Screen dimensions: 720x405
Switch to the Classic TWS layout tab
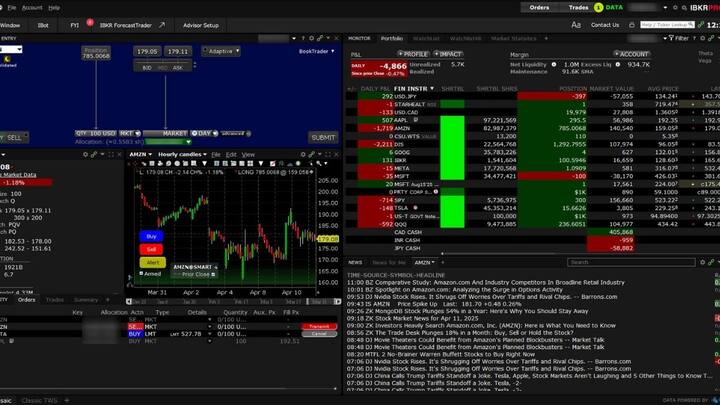point(39,400)
